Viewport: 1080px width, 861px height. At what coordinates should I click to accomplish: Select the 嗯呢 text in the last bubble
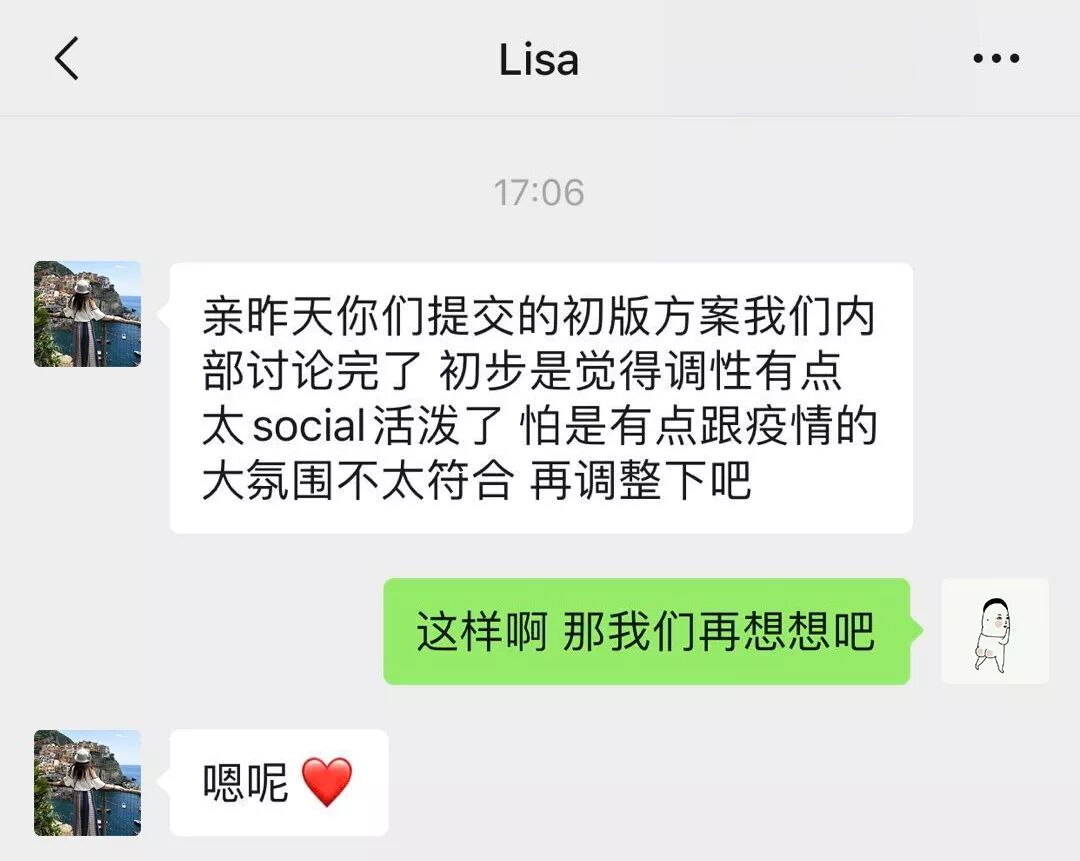pyautogui.click(x=245, y=783)
